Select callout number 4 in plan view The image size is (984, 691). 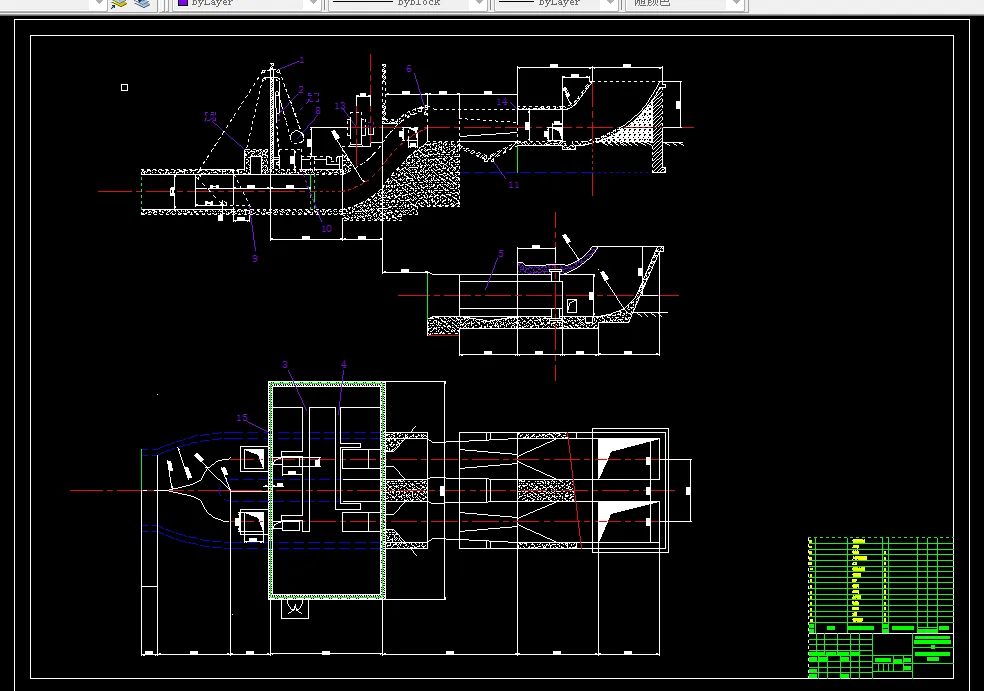tap(343, 365)
